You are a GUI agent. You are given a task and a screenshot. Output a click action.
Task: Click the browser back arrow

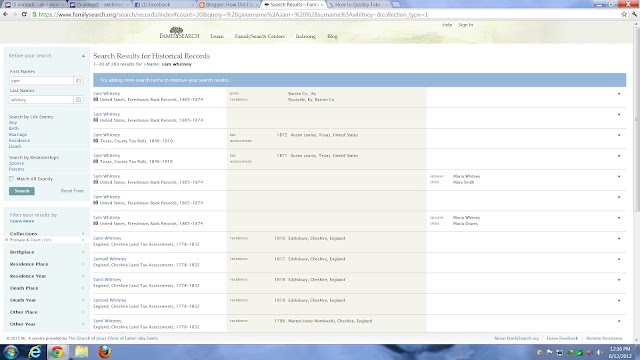coord(5,14)
